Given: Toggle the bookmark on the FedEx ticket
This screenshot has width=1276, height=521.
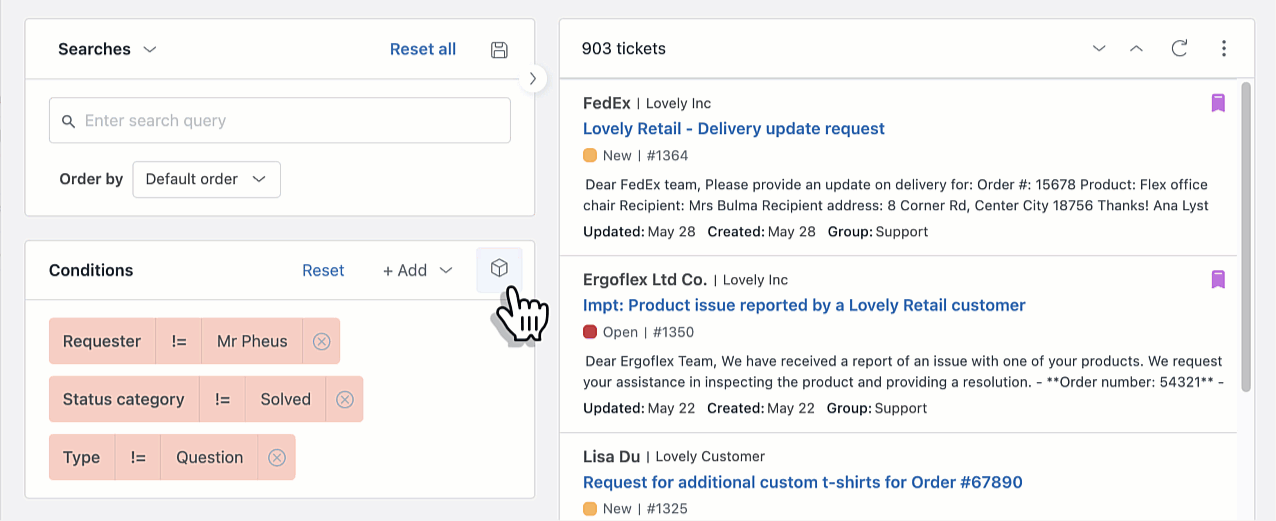Looking at the screenshot, I should (1218, 102).
